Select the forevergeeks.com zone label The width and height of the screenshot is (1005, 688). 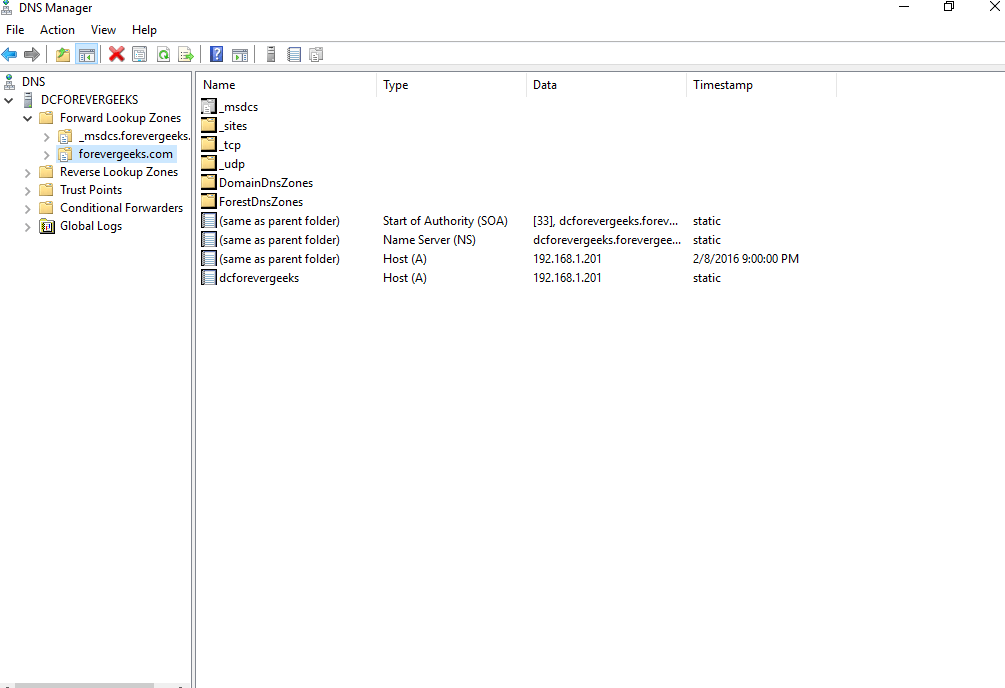pos(126,154)
